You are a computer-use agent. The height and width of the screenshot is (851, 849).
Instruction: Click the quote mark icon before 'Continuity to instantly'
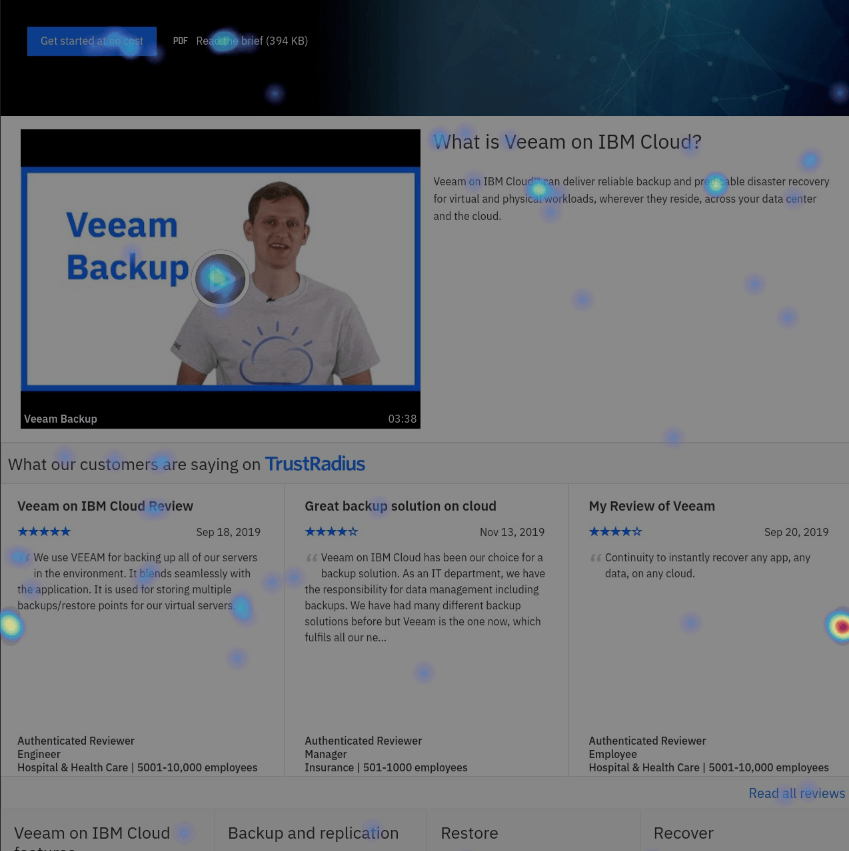point(595,558)
